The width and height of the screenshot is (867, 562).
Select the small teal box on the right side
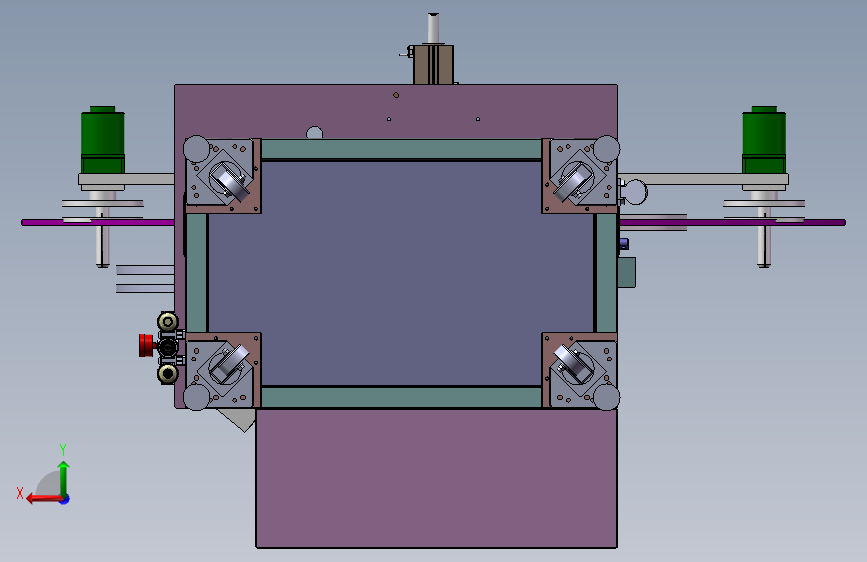point(627,272)
